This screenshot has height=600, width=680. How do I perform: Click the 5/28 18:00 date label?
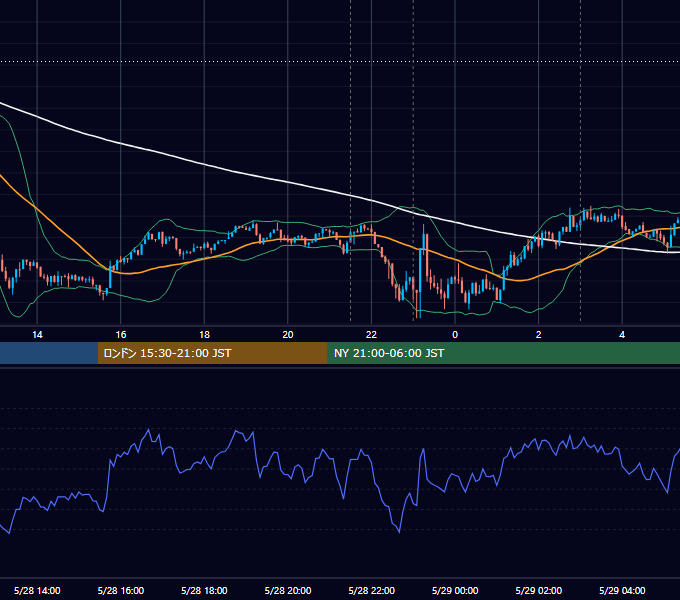click(204, 590)
